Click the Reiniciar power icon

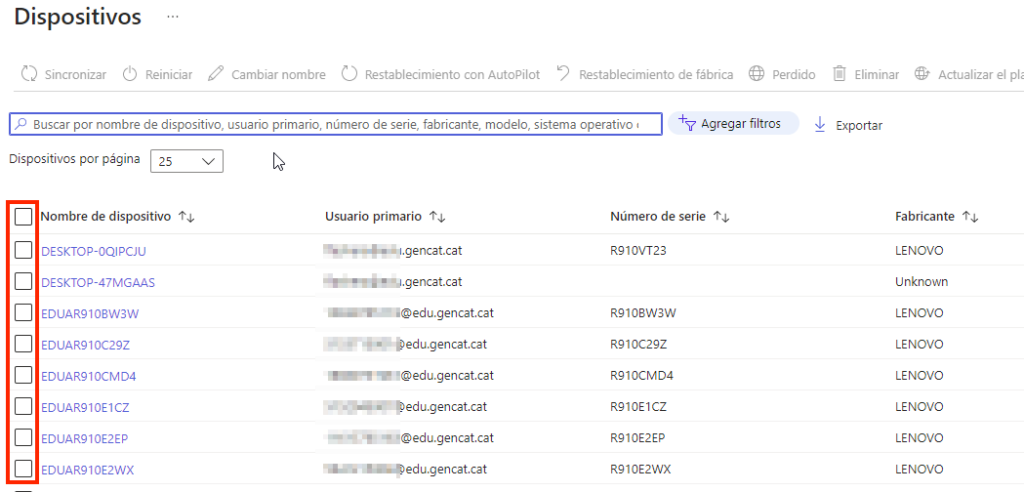click(130, 74)
